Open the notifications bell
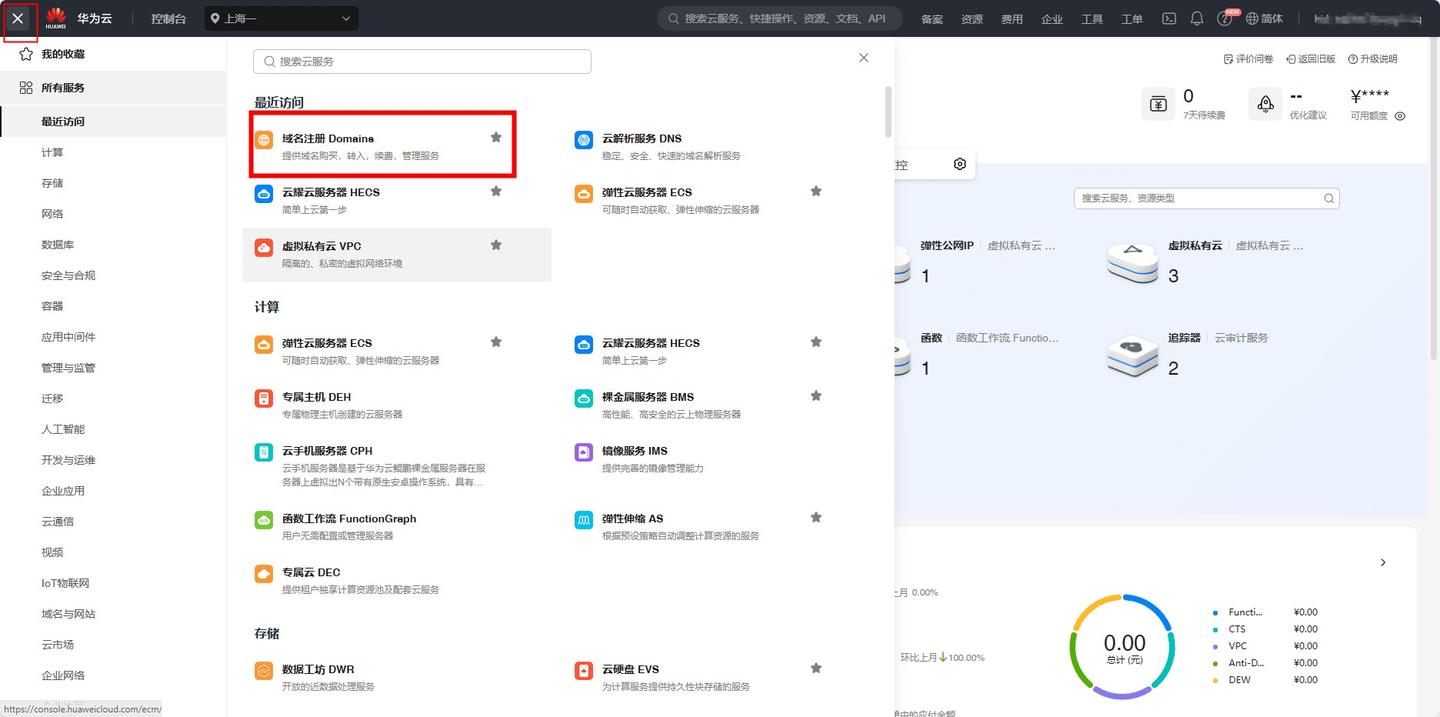The image size is (1440, 717). pos(1196,18)
